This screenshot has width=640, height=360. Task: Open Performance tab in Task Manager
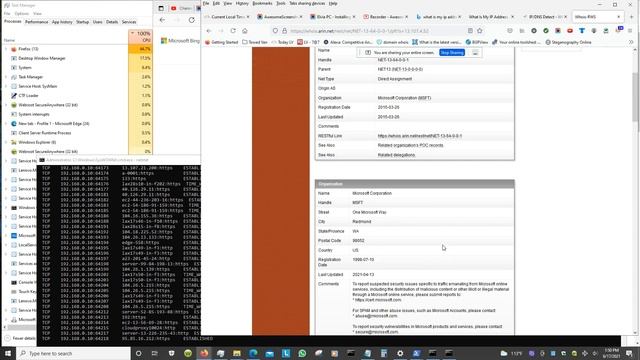36,22
